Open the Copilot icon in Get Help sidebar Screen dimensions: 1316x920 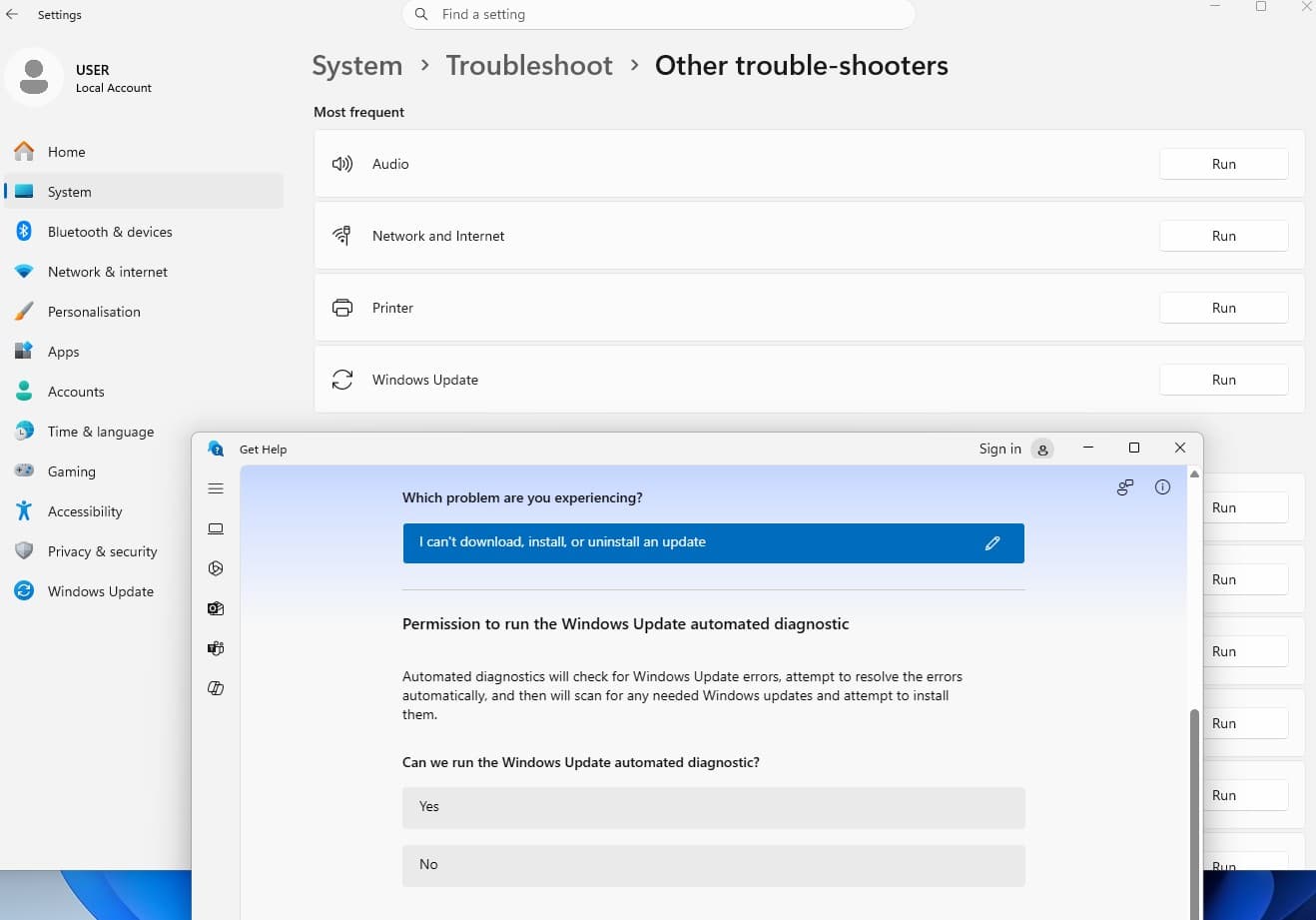tap(216, 688)
